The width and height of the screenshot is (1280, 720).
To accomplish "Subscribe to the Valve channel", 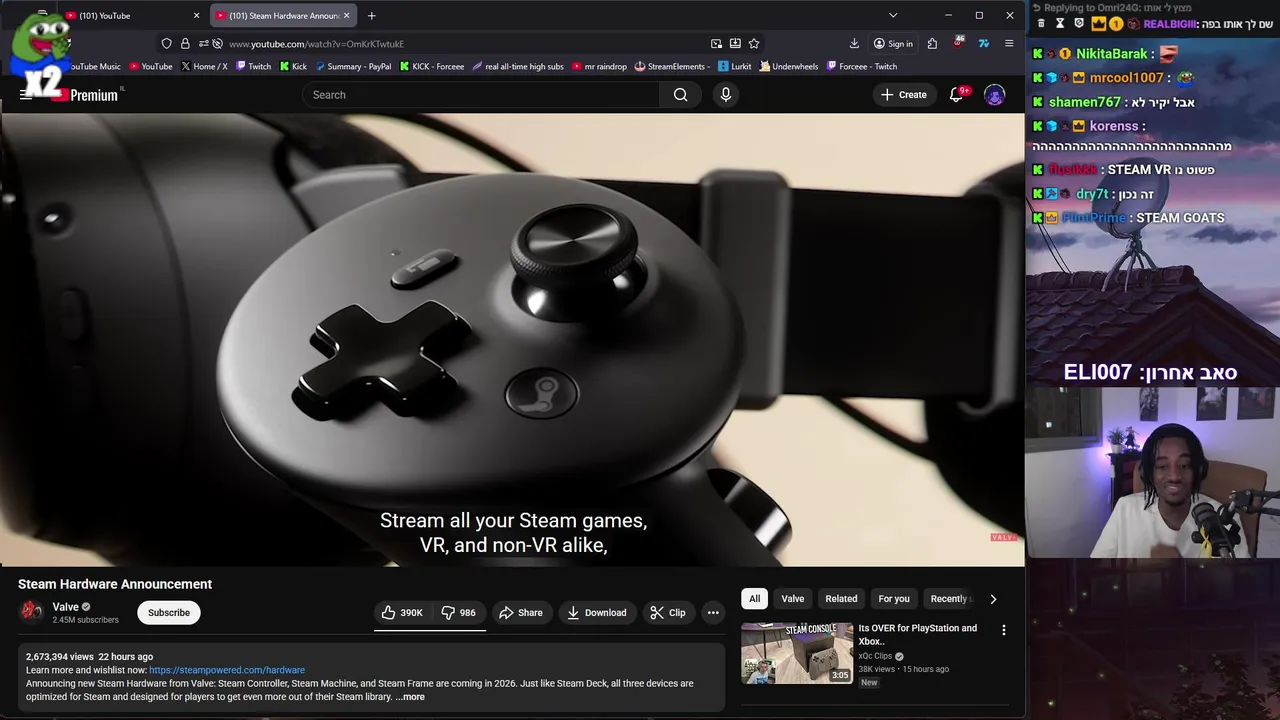I will coord(169,613).
